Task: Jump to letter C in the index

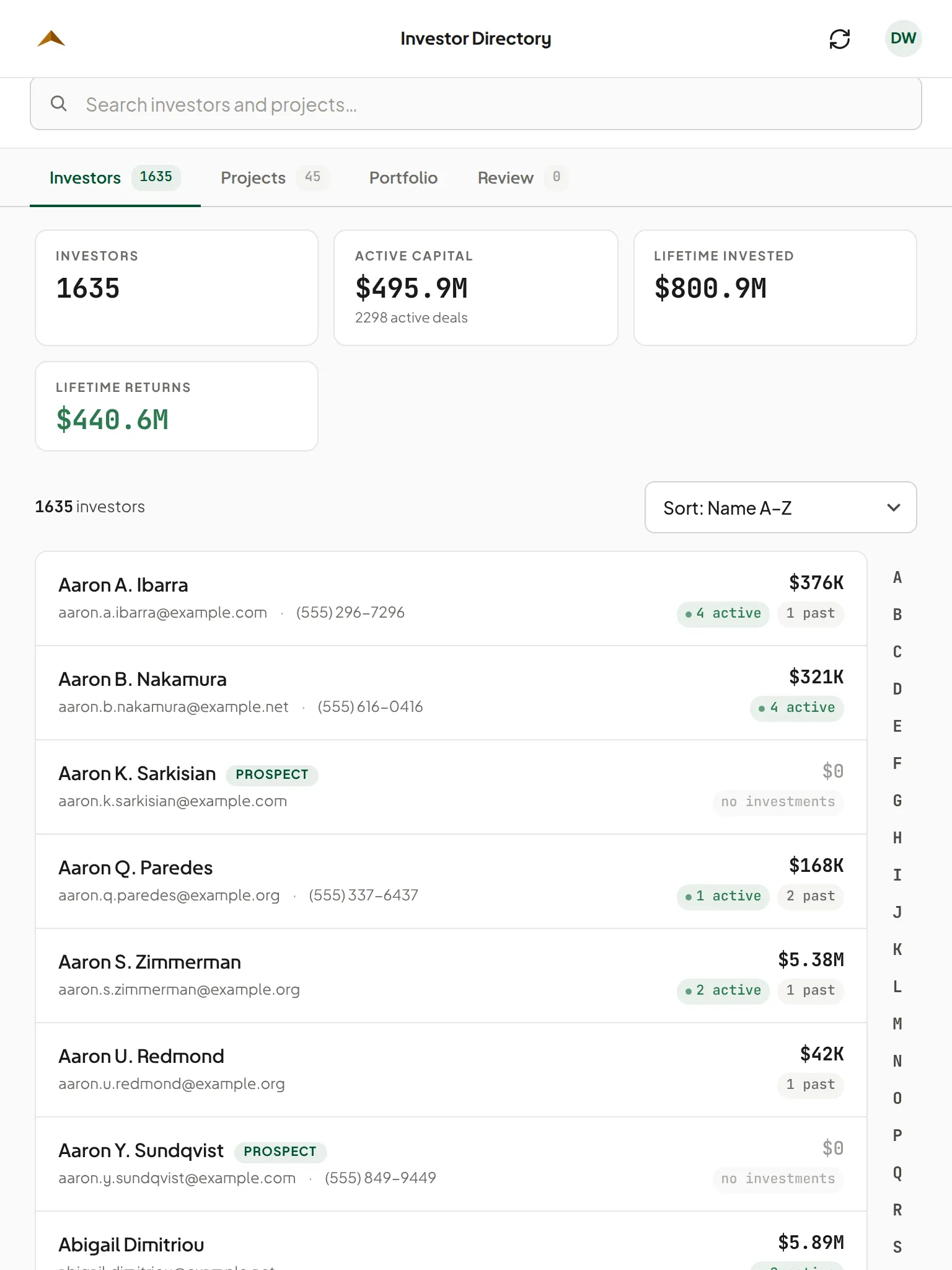Action: [x=897, y=652]
